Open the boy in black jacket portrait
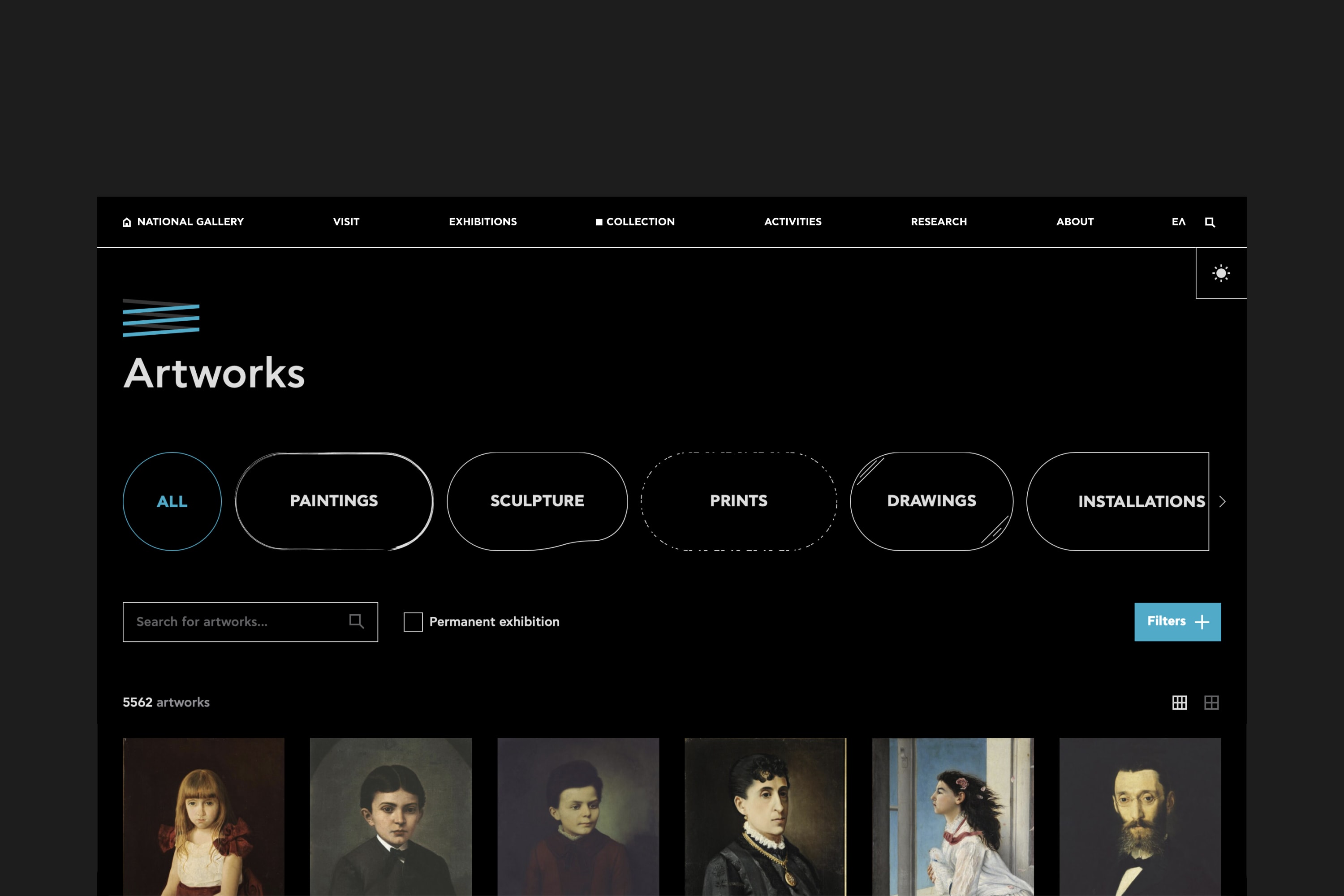The width and height of the screenshot is (1344, 896). coord(391,817)
